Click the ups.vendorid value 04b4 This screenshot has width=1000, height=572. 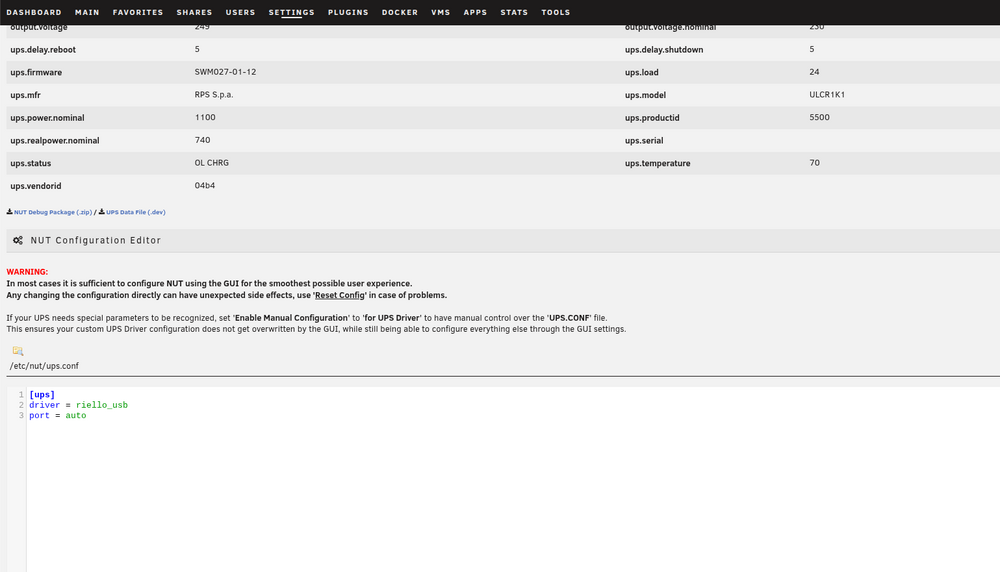click(x=205, y=186)
